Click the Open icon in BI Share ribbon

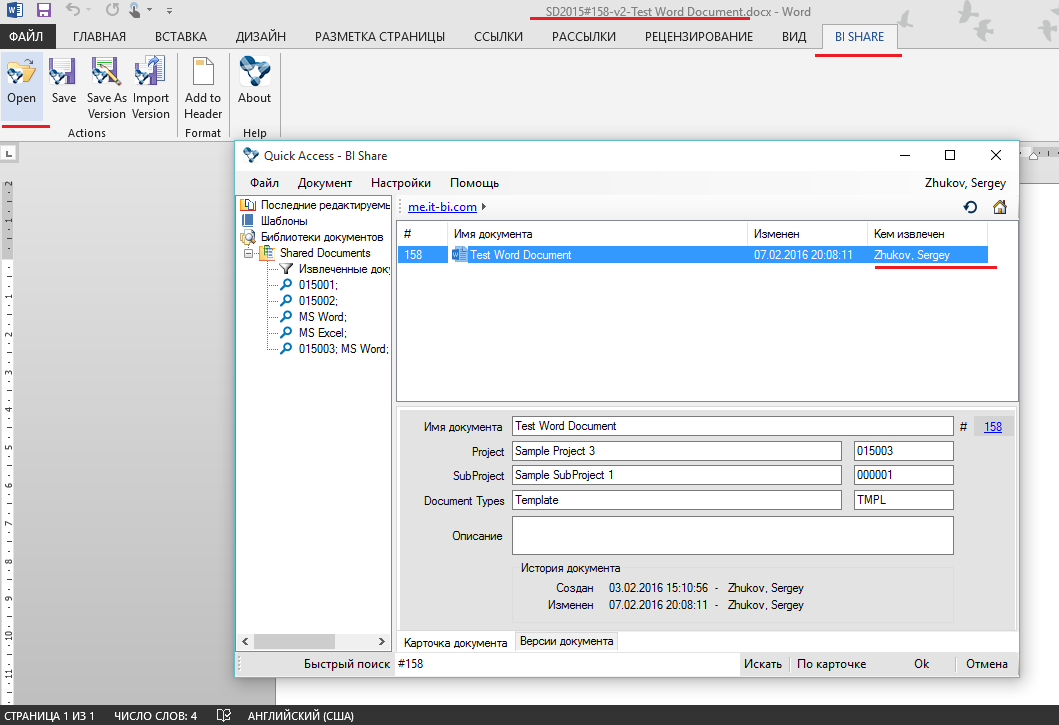click(x=22, y=72)
